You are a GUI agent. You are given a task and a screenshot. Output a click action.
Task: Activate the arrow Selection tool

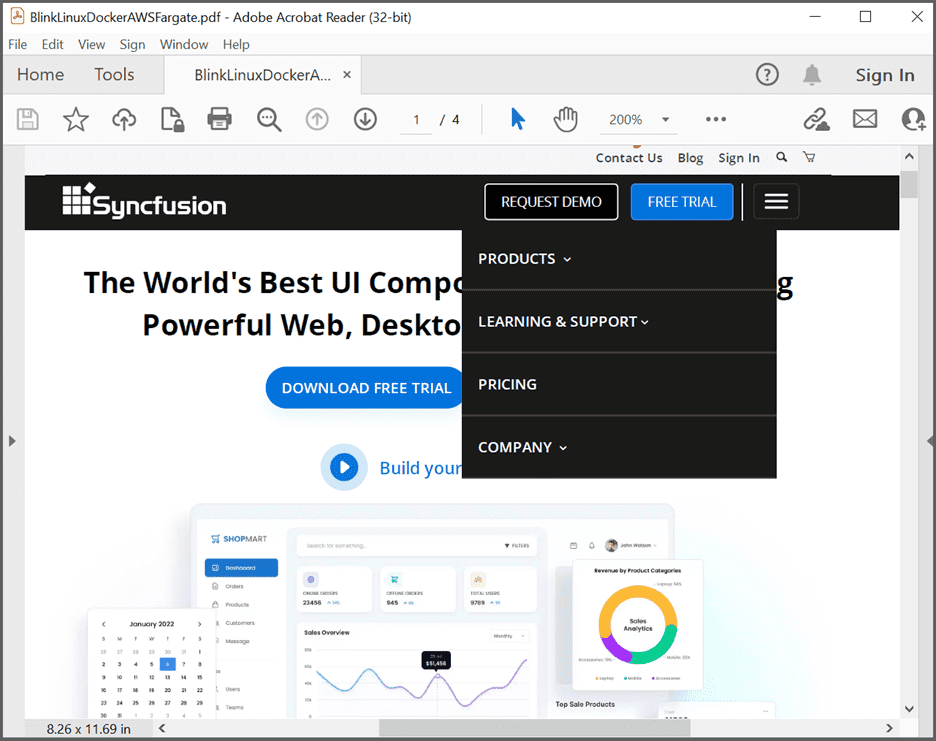click(517, 120)
